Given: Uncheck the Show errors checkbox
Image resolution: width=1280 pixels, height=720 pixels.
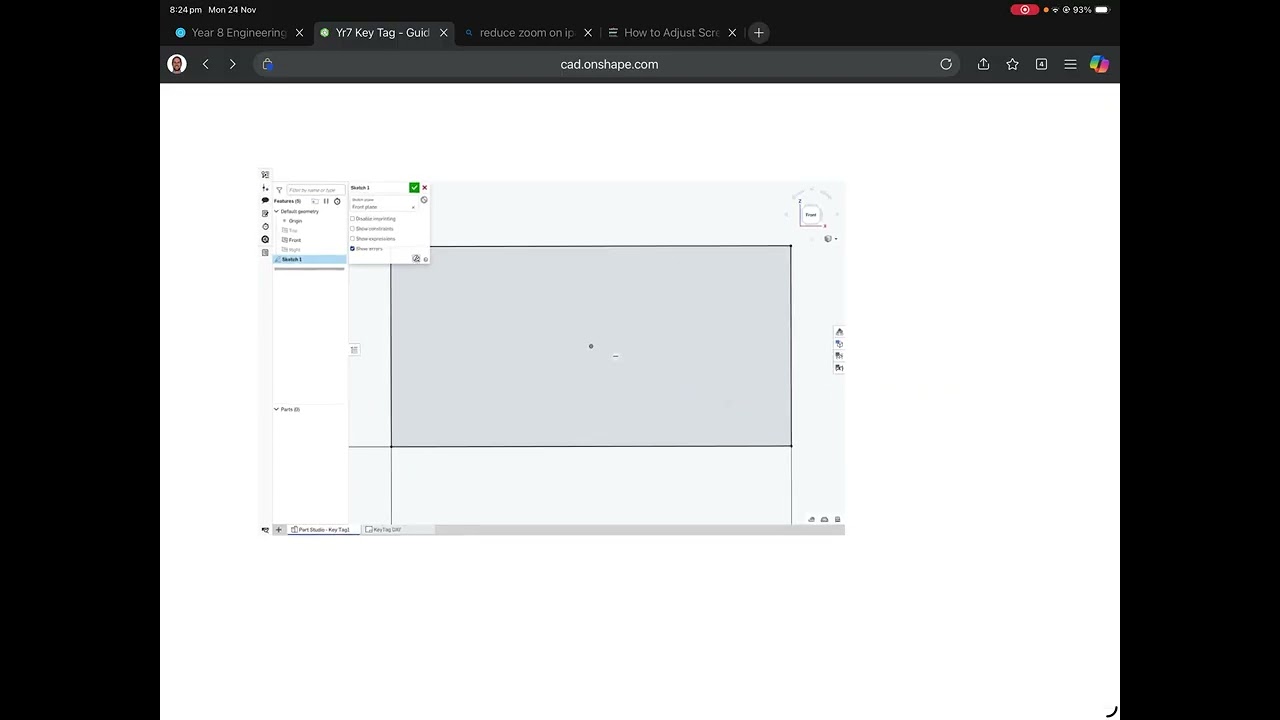Looking at the screenshot, I should point(352,248).
